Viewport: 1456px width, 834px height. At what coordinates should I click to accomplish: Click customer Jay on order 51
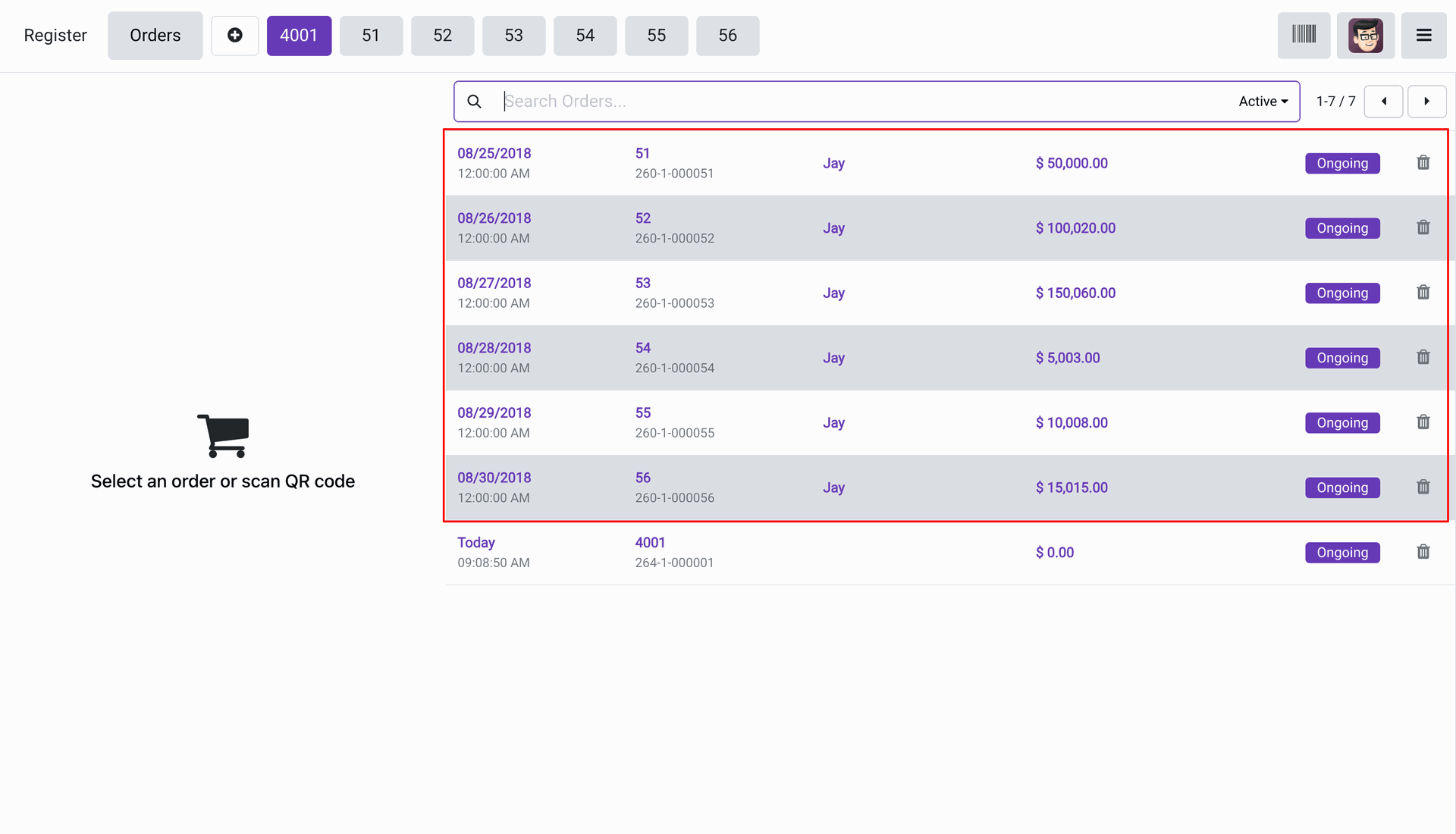tap(833, 163)
